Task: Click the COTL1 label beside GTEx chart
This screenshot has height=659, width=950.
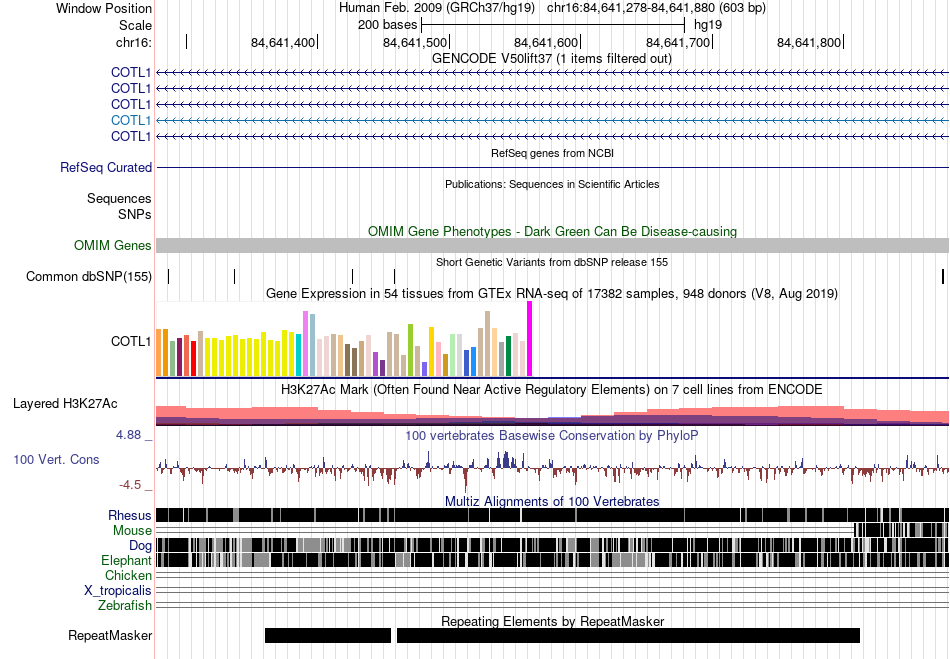Action: point(131,341)
